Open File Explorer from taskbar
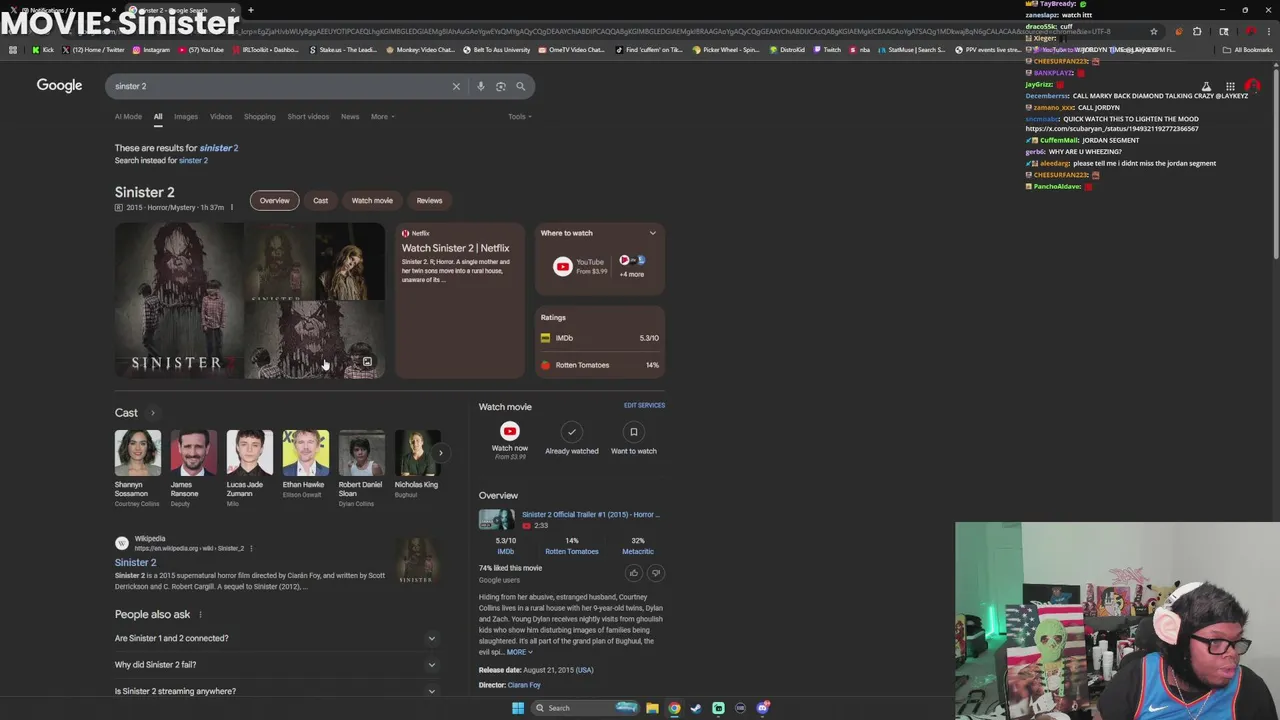 coord(652,708)
